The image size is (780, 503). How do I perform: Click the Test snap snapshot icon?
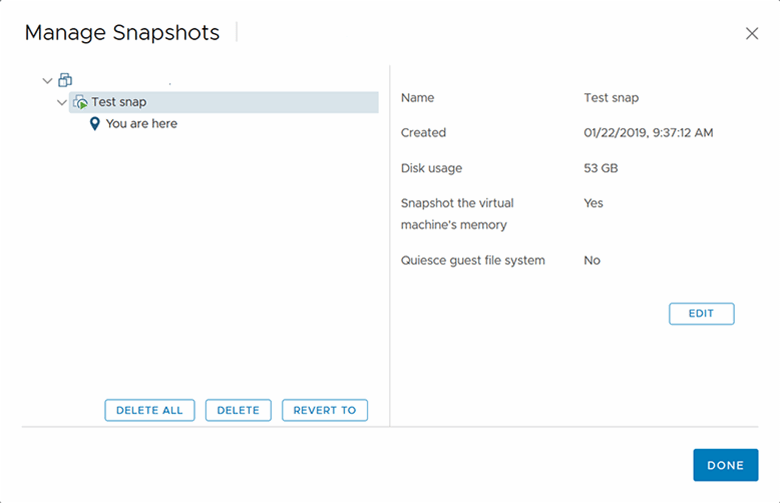point(80,102)
